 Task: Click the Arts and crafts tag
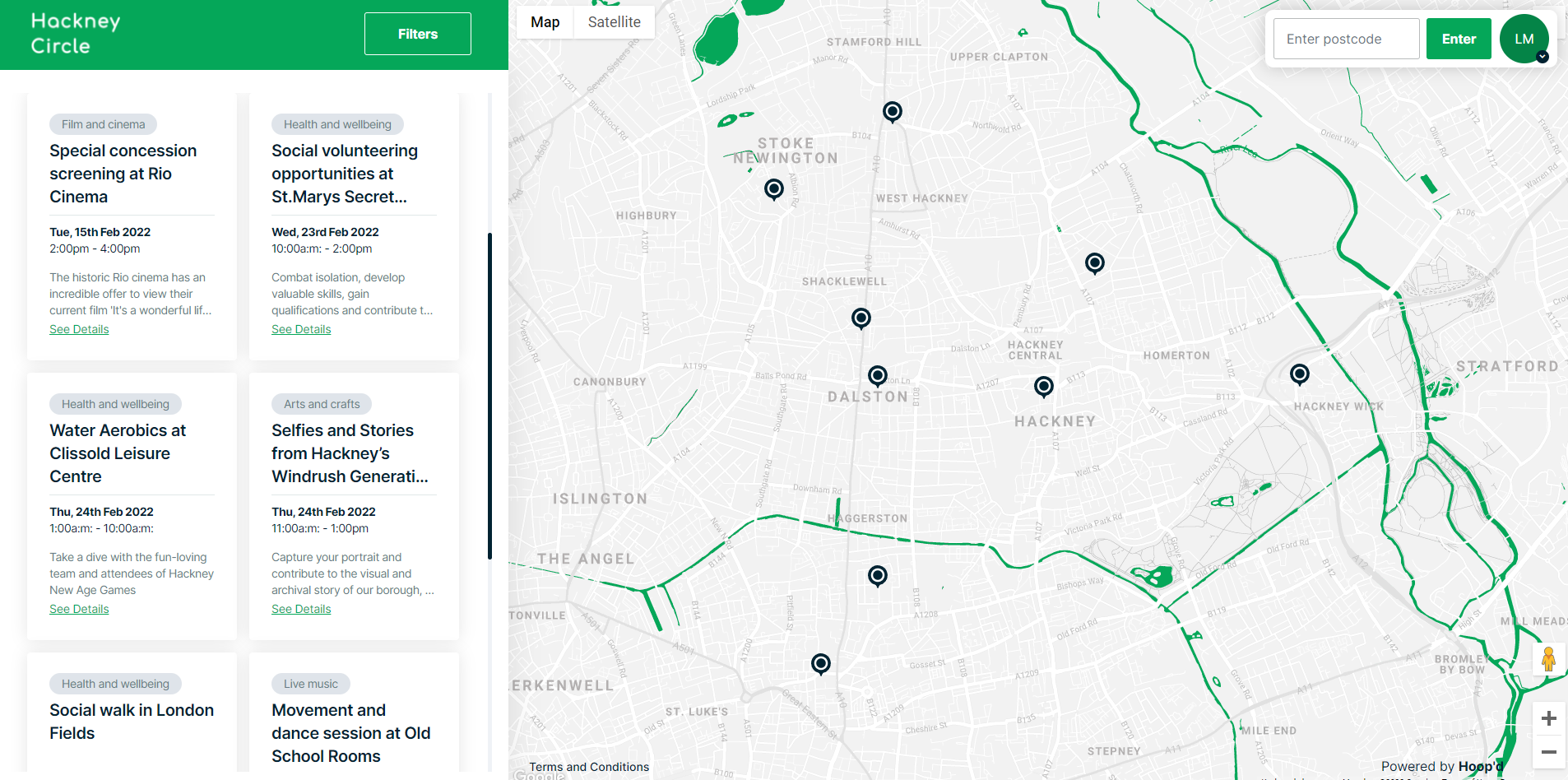pyautogui.click(x=322, y=404)
